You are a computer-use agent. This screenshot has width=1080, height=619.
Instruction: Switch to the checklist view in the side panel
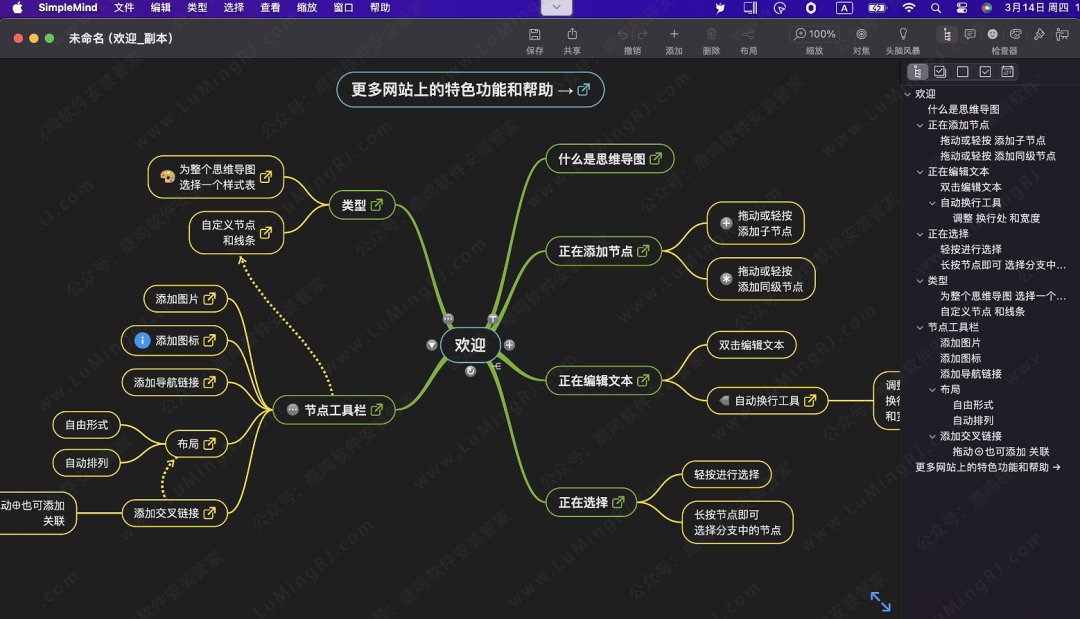tap(940, 71)
